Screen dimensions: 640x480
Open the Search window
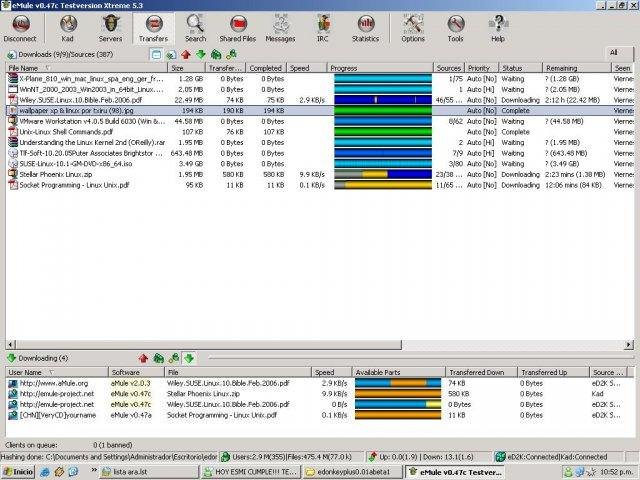[195, 28]
